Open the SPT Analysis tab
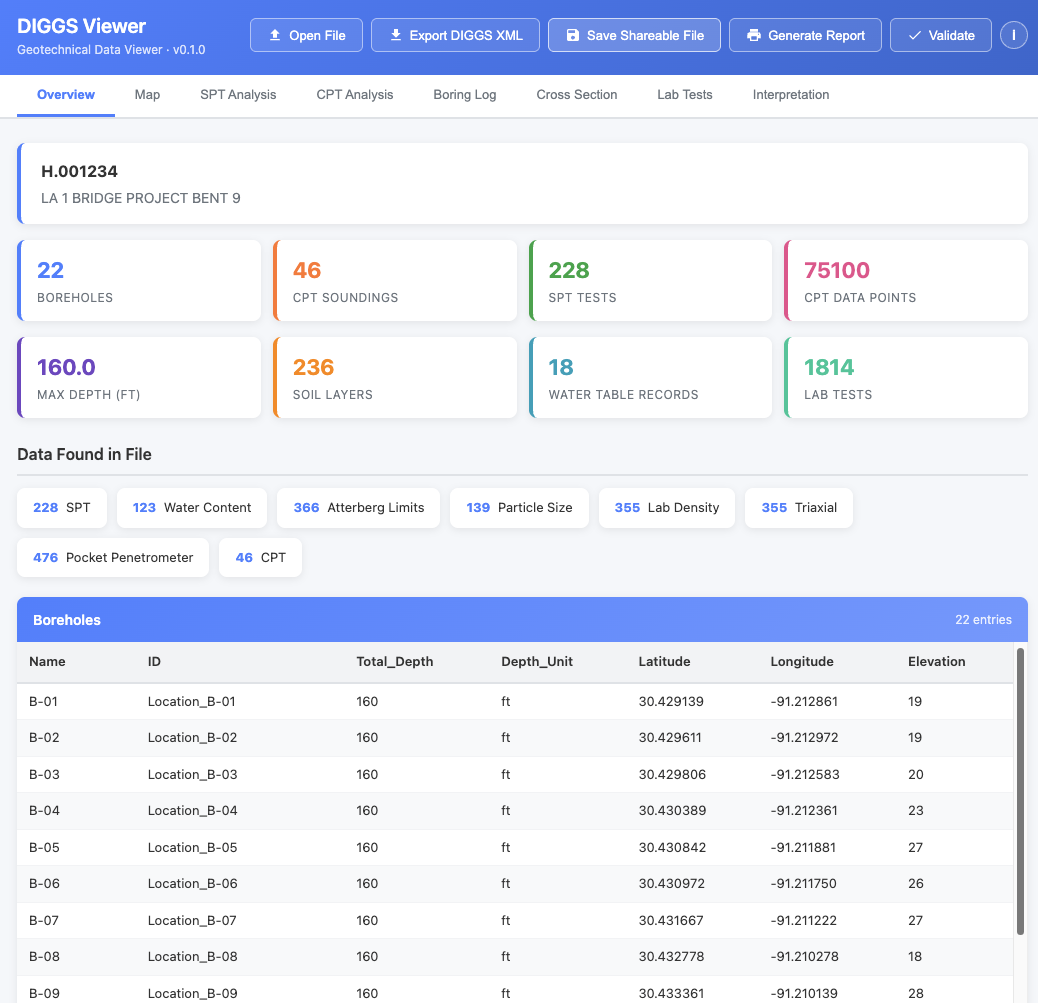Image resolution: width=1038 pixels, height=1003 pixels. [x=237, y=95]
